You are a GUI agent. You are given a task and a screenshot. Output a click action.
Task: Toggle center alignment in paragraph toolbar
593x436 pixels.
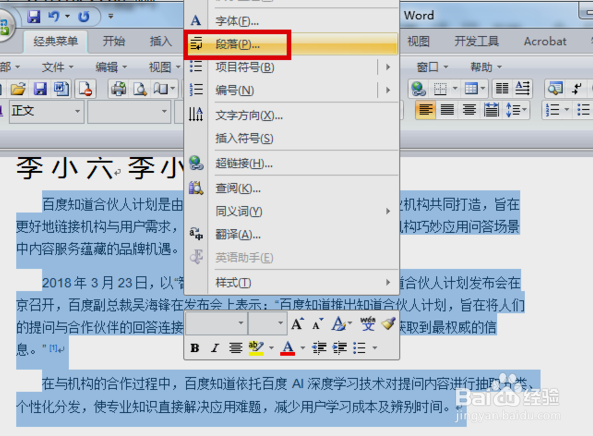click(x=469, y=110)
